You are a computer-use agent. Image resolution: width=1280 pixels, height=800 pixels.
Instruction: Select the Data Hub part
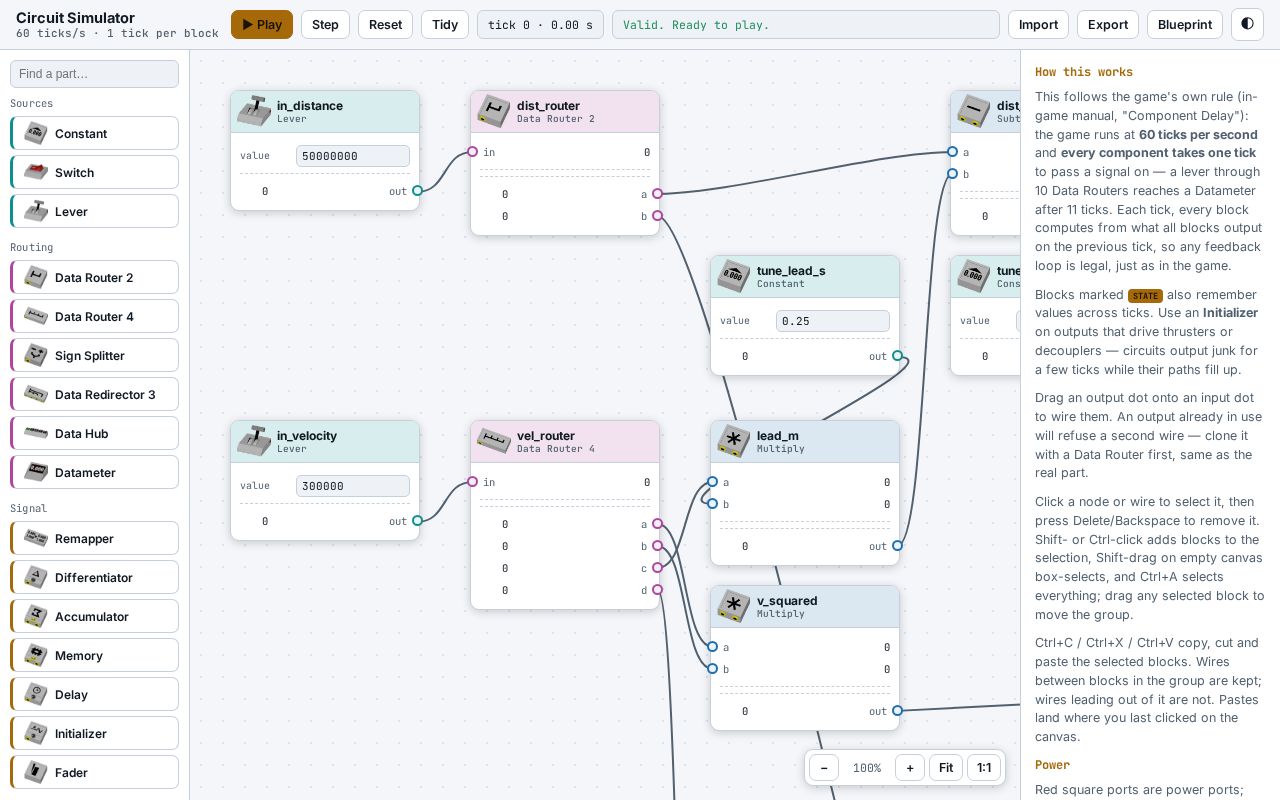(x=94, y=433)
